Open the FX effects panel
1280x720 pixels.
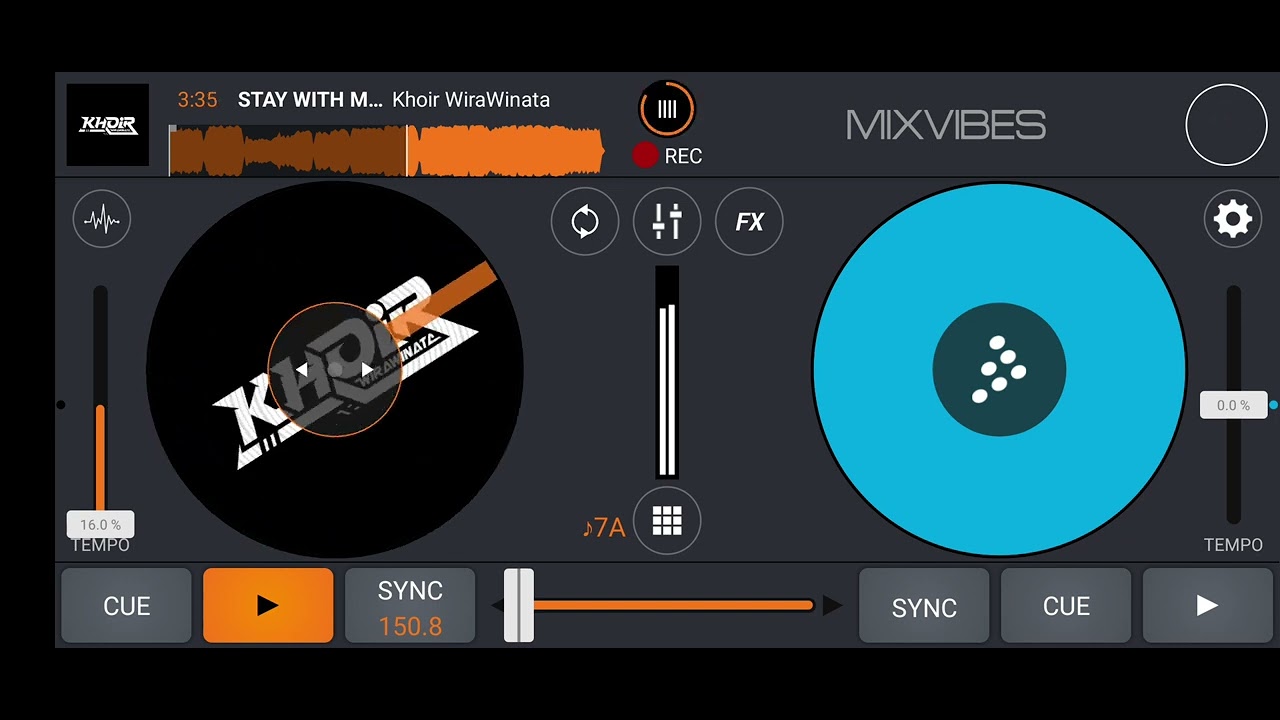749,221
